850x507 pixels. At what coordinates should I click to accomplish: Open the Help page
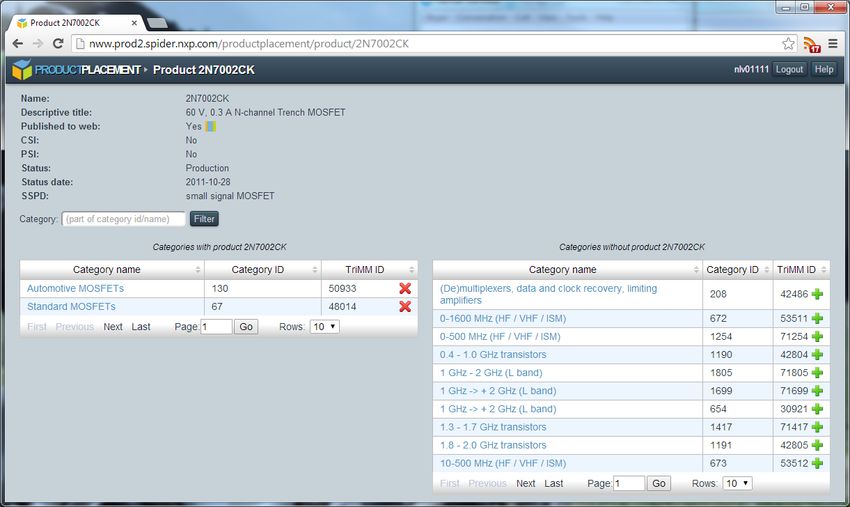click(823, 69)
